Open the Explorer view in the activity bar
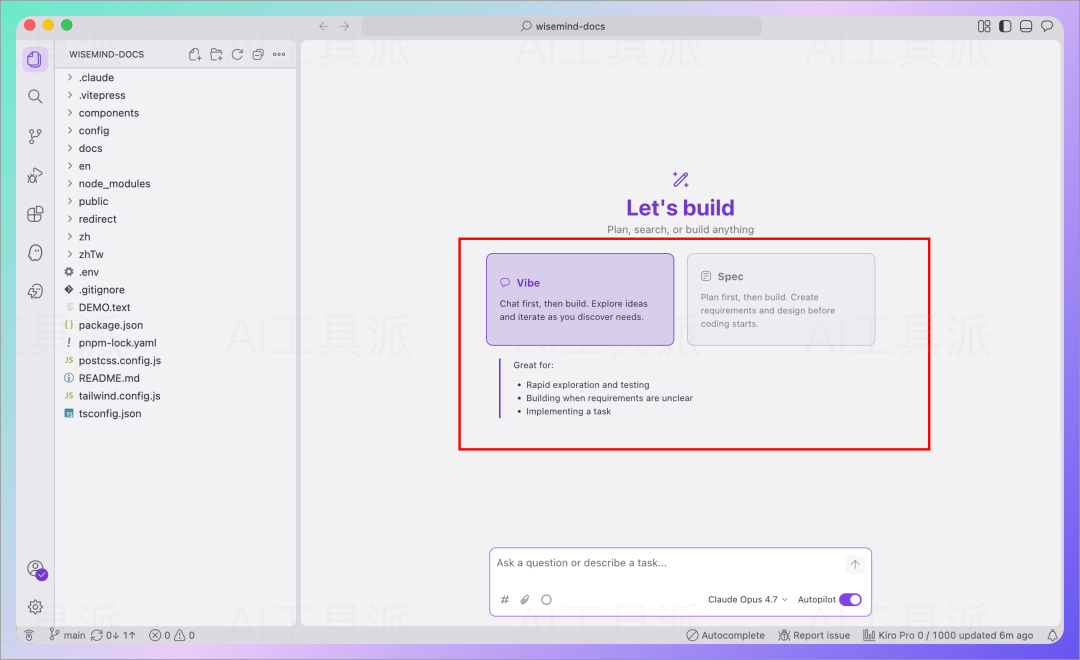 tap(35, 59)
